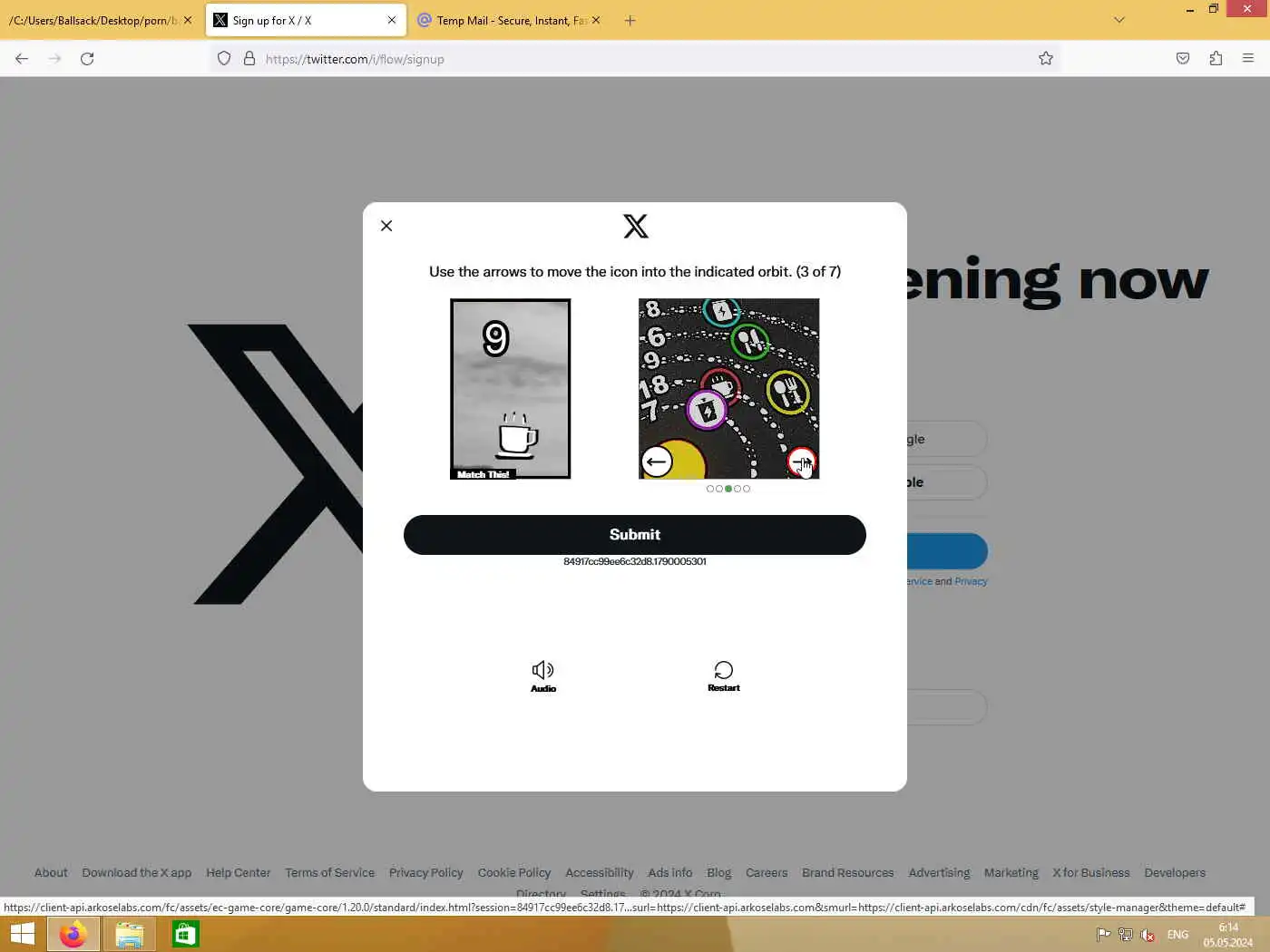Switch to the Audio challenge
The height and width of the screenshot is (952, 1270).
point(543,676)
